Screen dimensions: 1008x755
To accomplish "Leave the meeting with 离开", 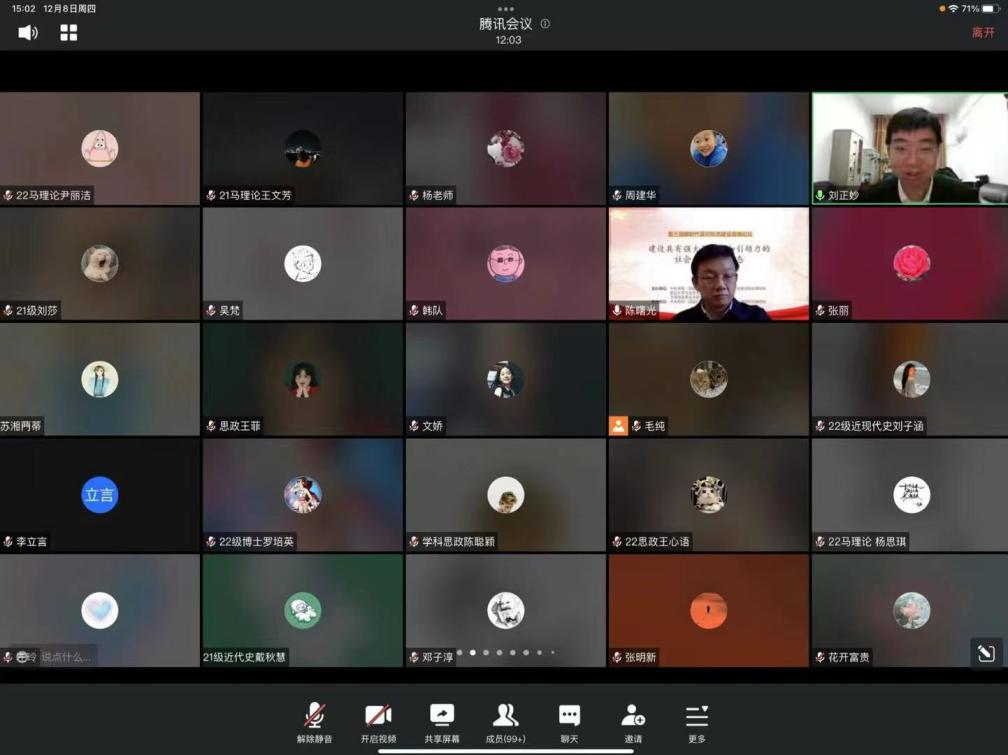I will point(983,33).
